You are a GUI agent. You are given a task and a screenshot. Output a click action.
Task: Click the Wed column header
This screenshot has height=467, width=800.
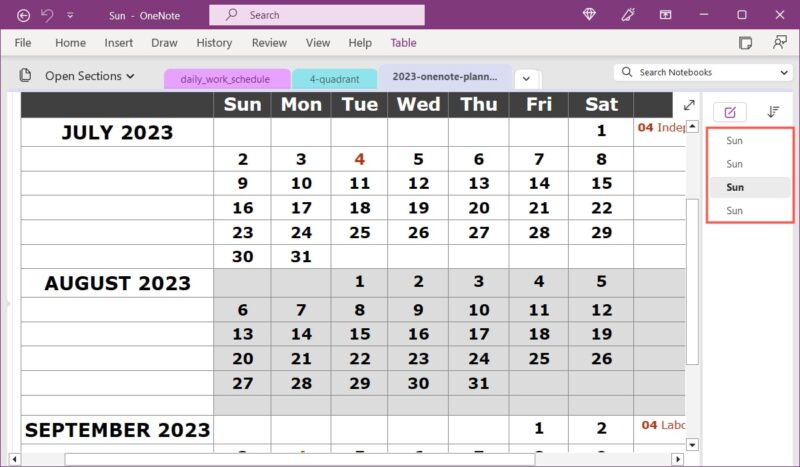[418, 105]
